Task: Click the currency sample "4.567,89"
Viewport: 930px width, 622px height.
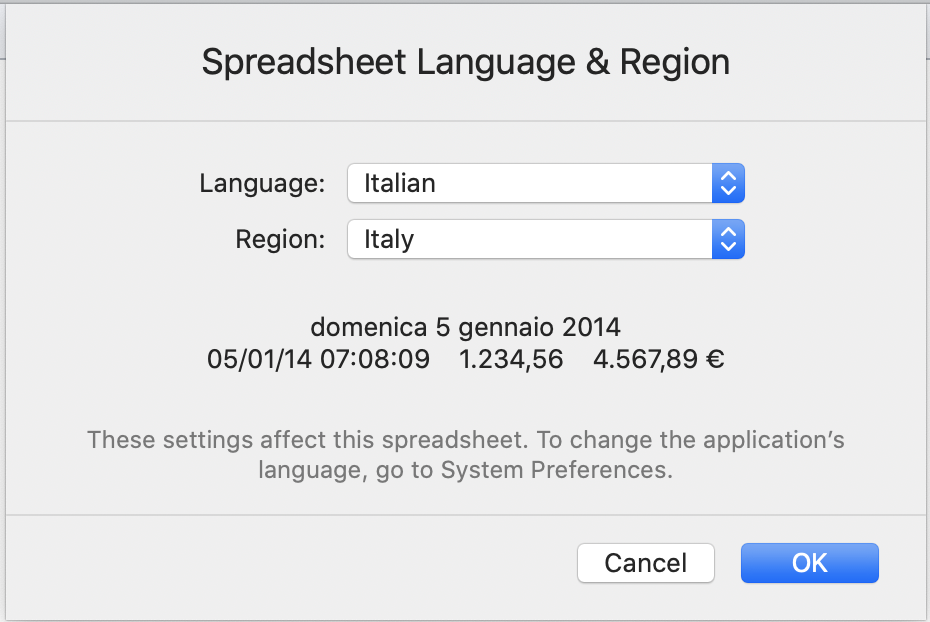Action: (645, 359)
